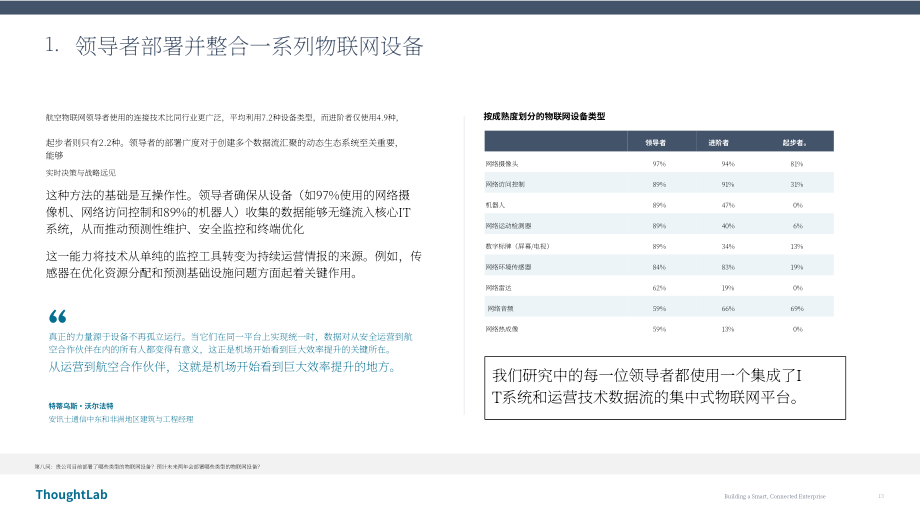Click the 6% value cell

click(797, 226)
